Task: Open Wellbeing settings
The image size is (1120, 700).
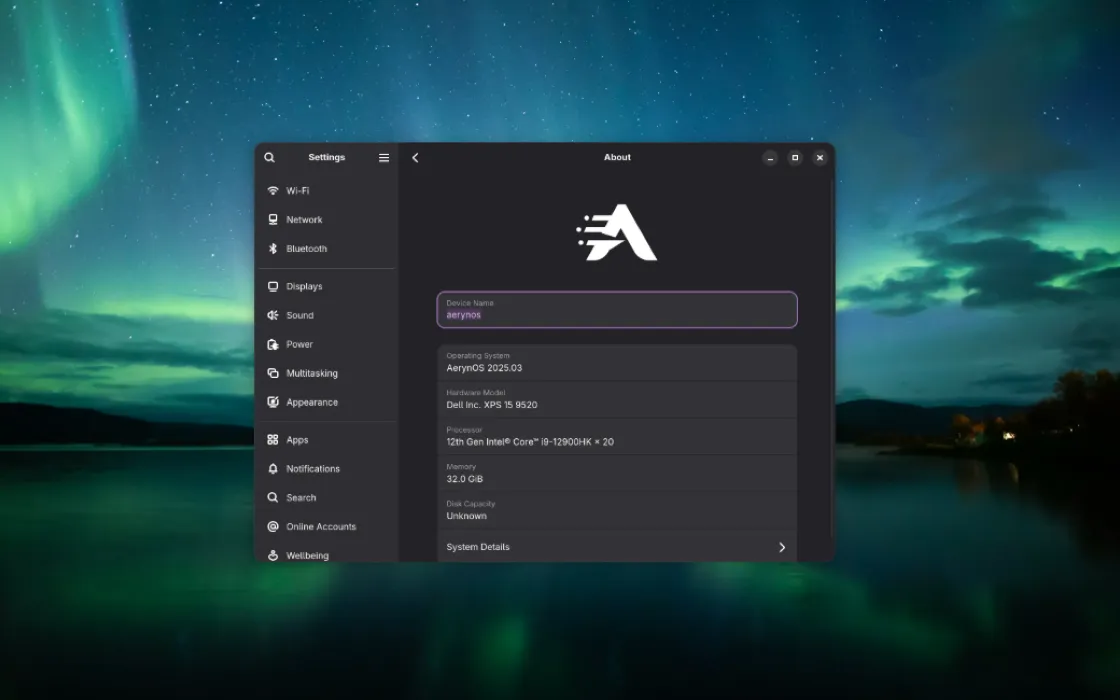Action: (x=326, y=554)
